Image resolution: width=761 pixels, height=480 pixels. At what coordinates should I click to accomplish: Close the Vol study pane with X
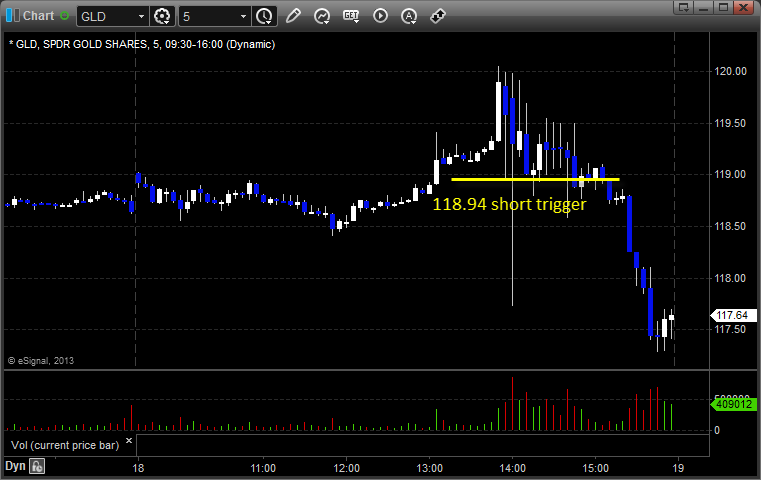[x=129, y=441]
